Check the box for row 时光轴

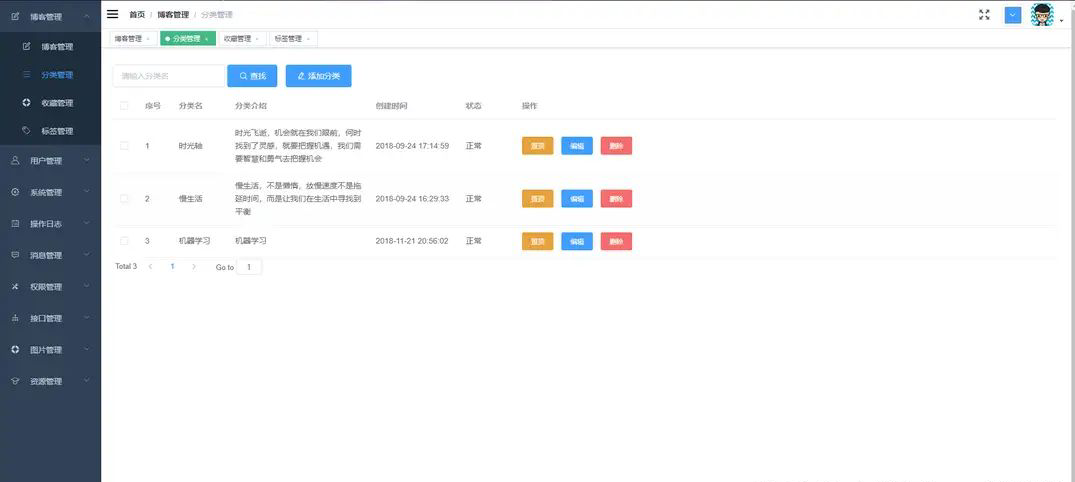pyautogui.click(x=124, y=146)
